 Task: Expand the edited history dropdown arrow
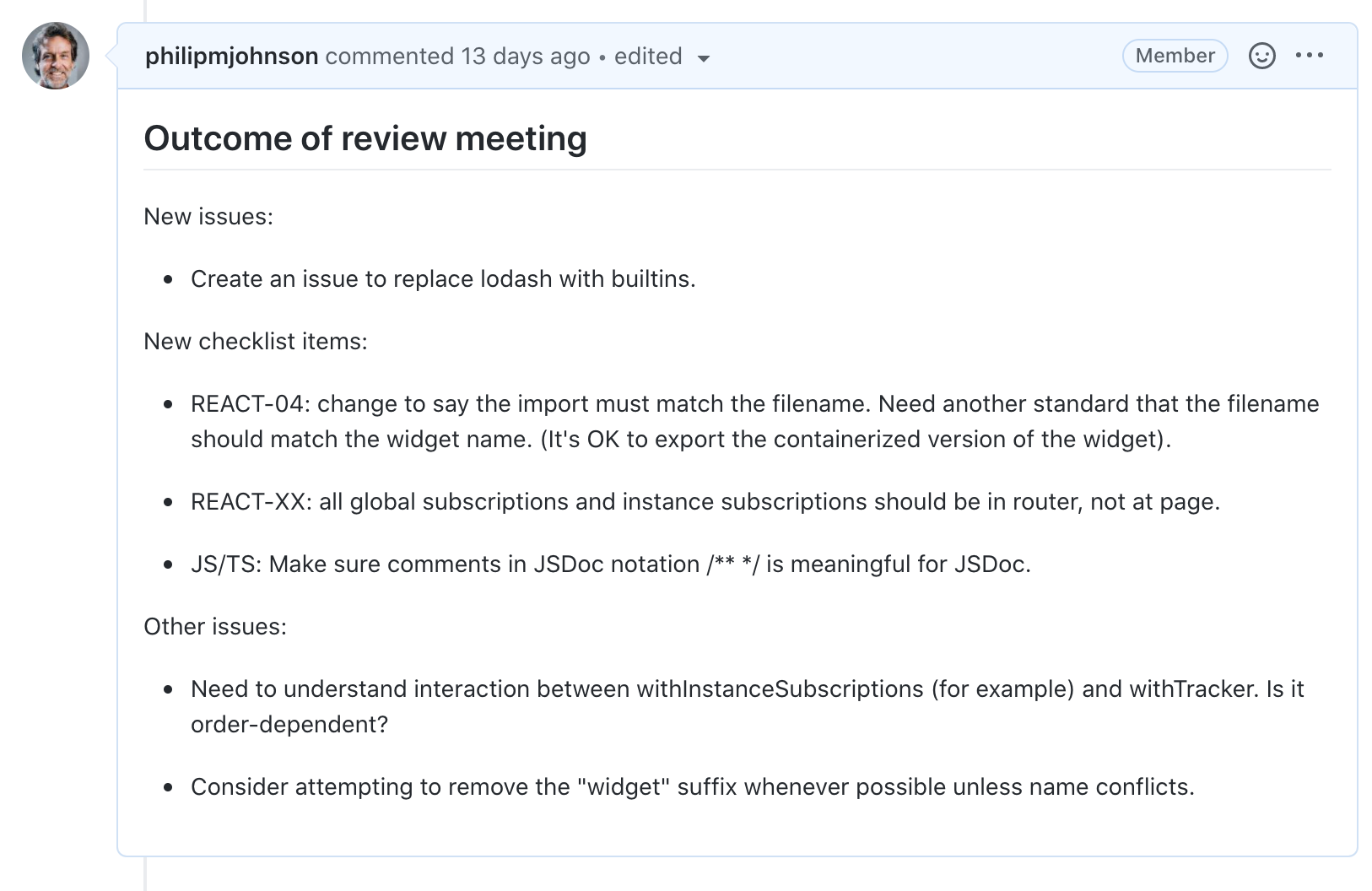(704, 58)
